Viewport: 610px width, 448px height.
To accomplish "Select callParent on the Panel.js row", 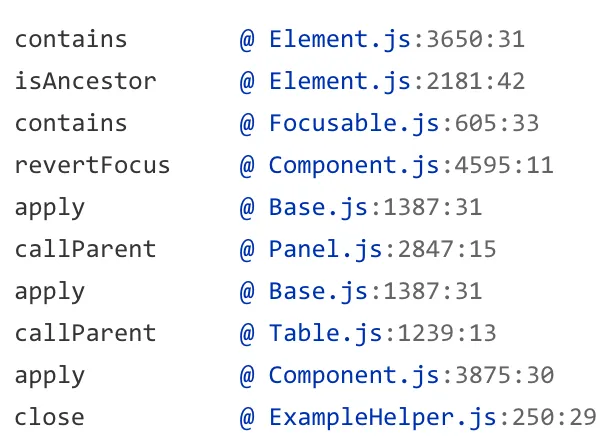I will (x=85, y=249).
